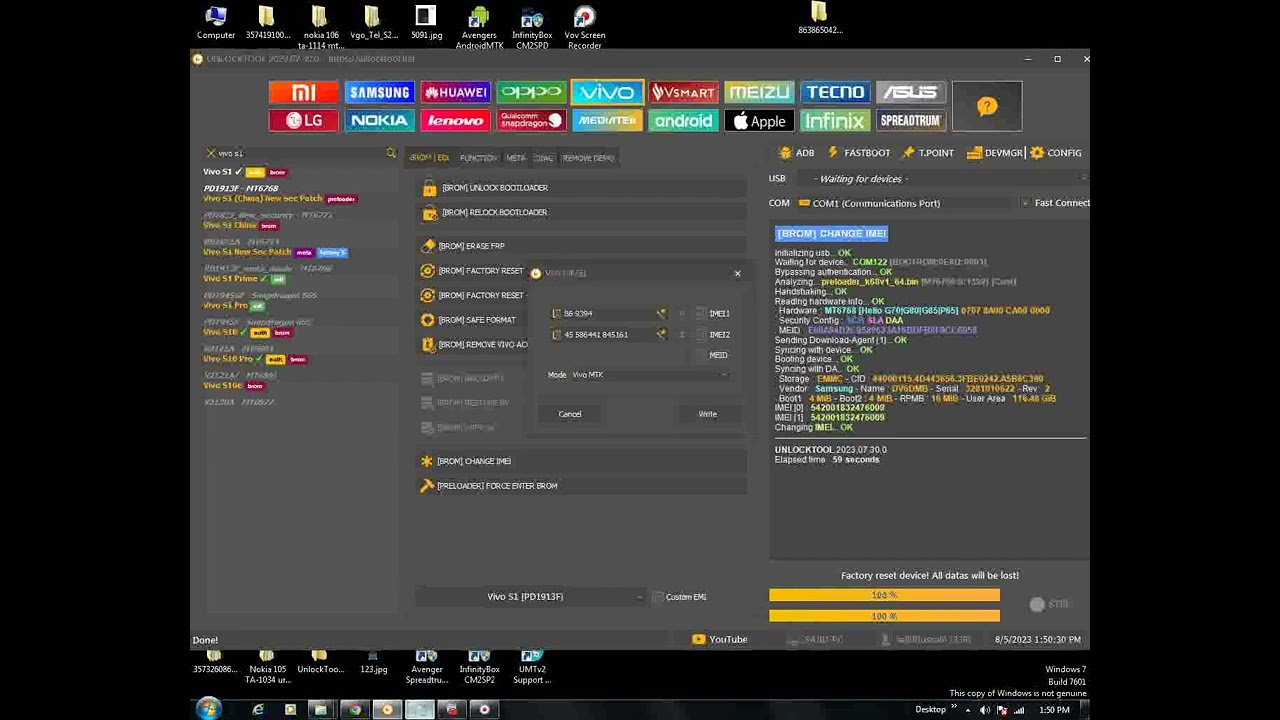The height and width of the screenshot is (720, 1280).
Task: Click [BROM] UNLOCK BOOTLOADER
Action: point(583,188)
